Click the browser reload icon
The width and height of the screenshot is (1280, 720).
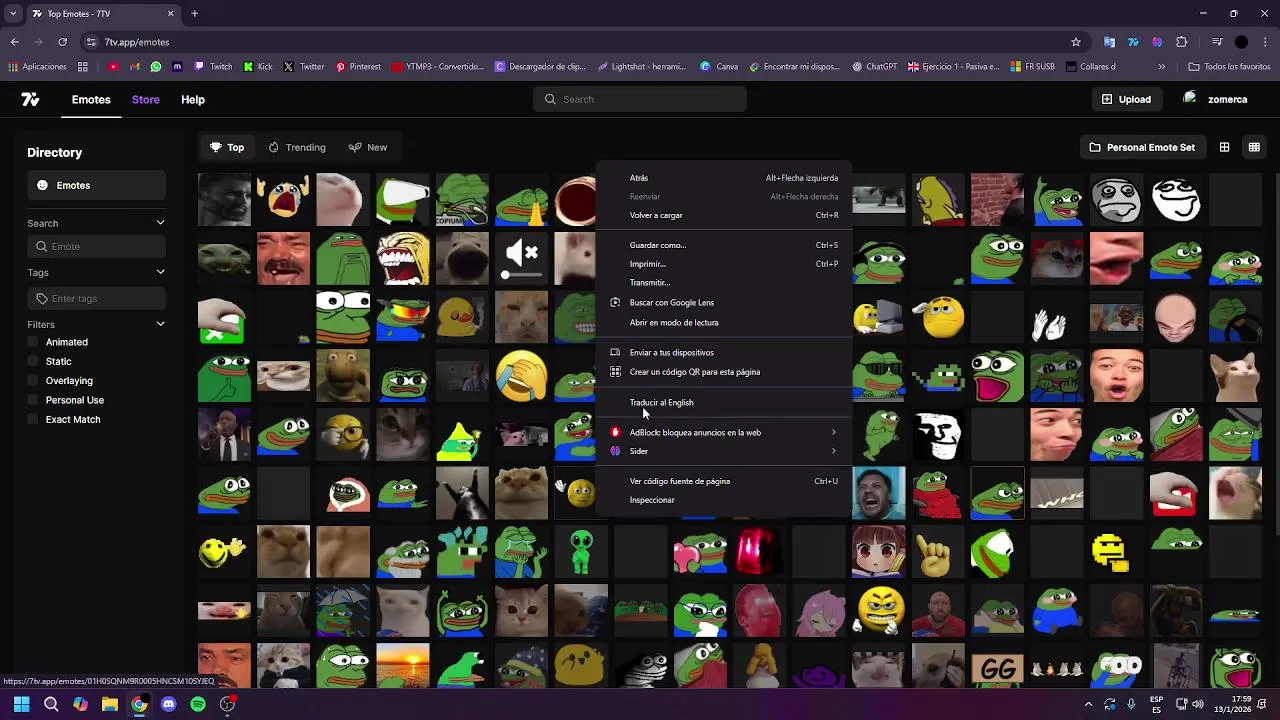tap(62, 42)
